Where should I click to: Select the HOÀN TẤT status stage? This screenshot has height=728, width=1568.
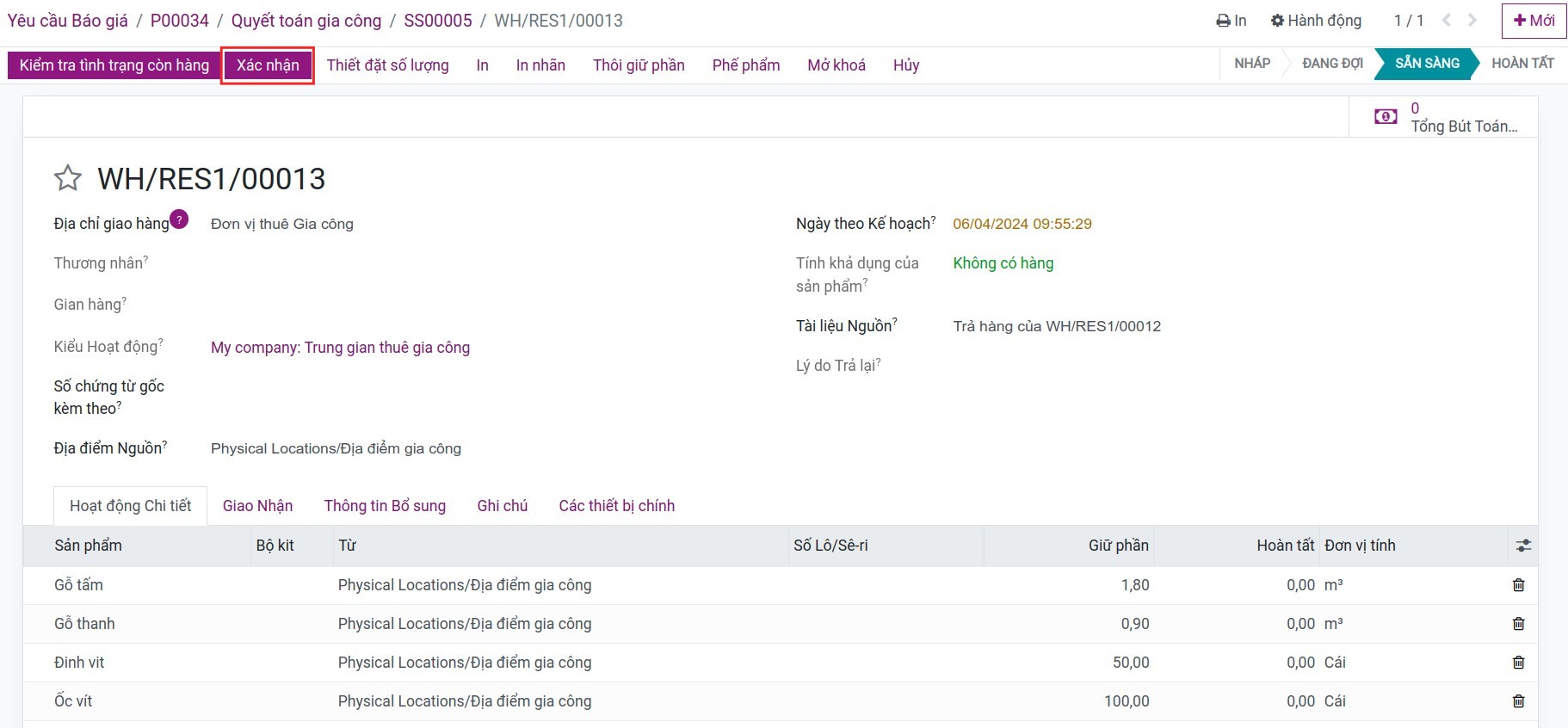1522,64
